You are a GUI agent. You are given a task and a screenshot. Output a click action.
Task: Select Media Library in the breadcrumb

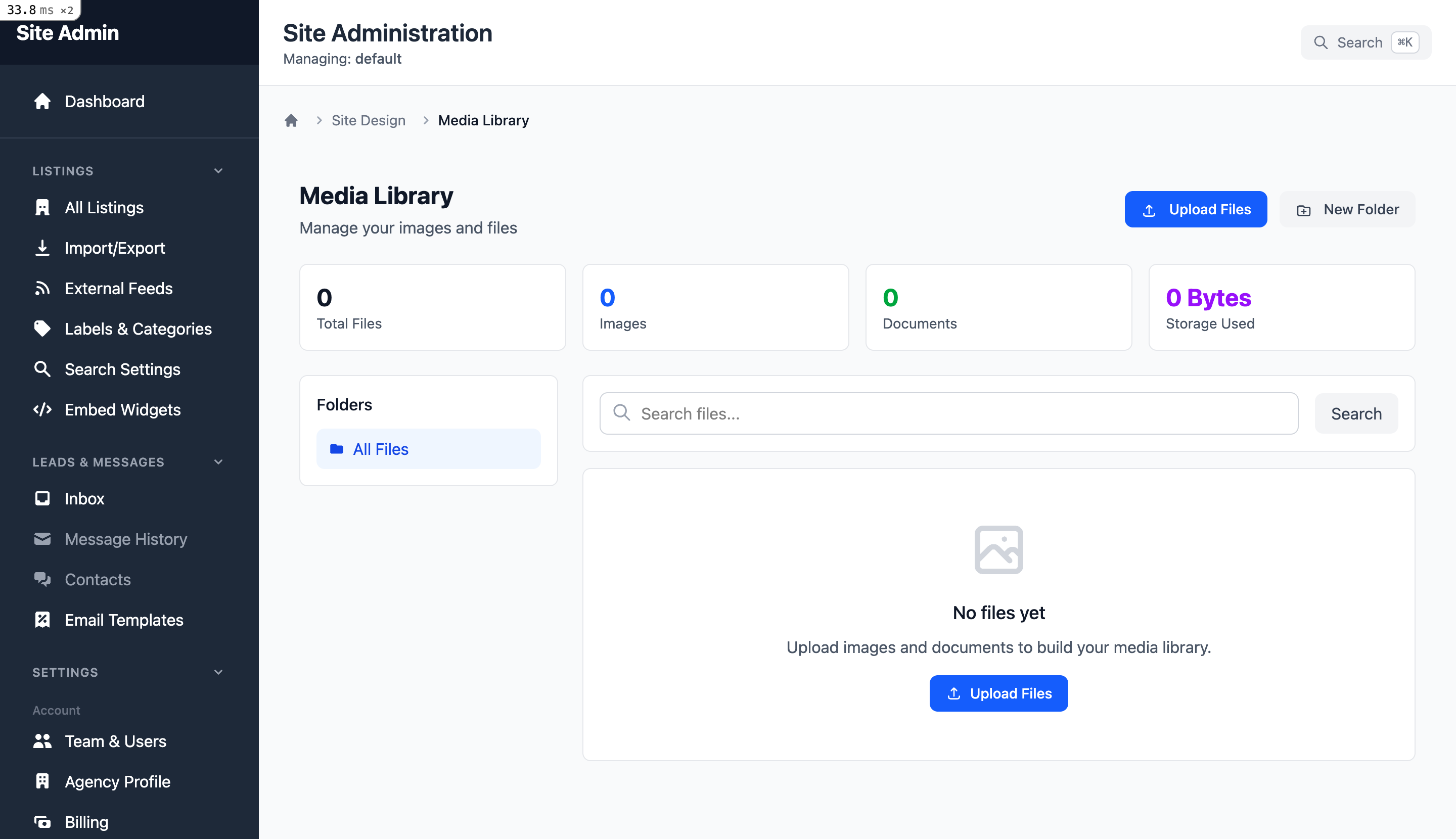483,120
